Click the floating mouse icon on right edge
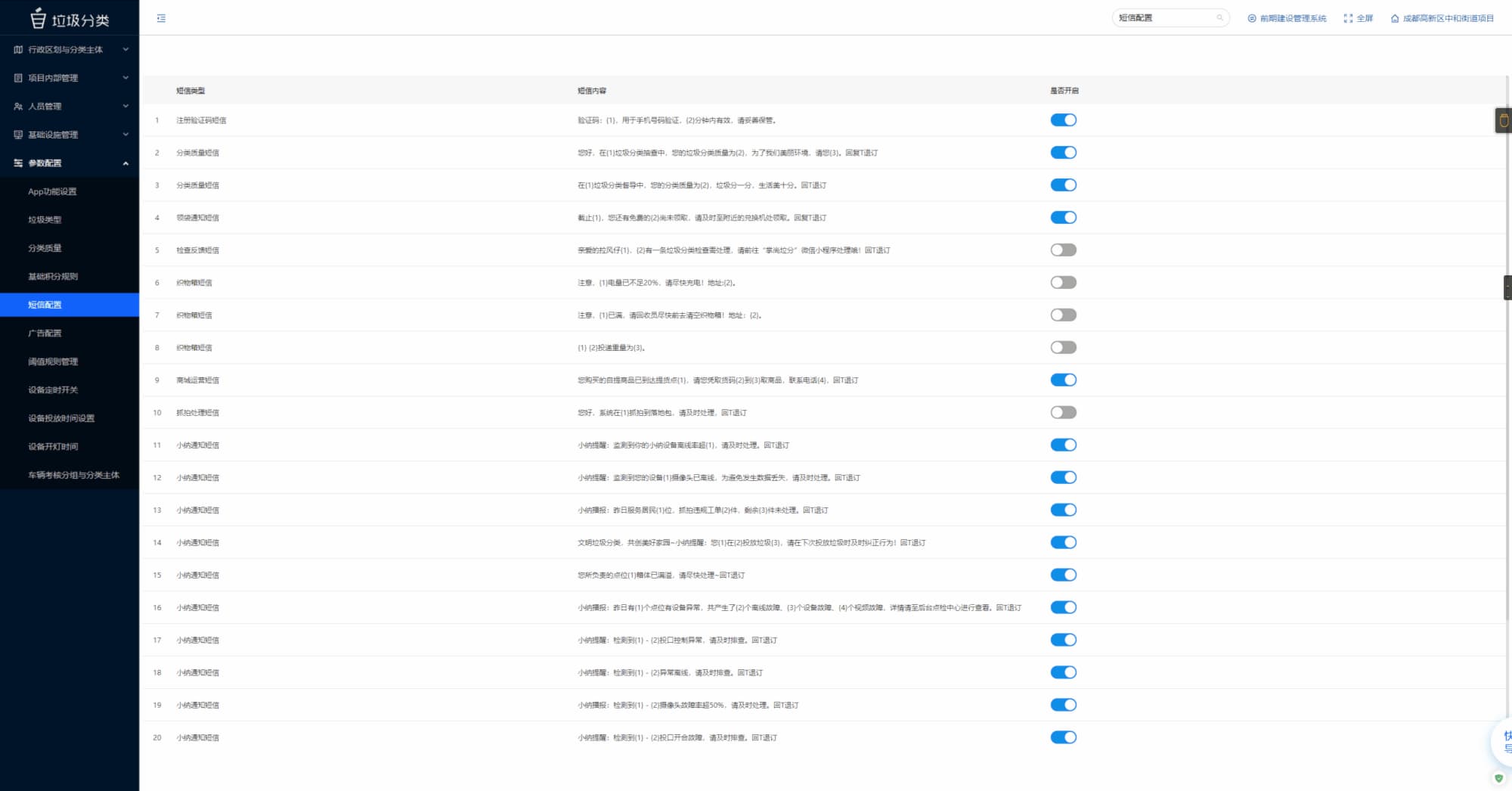This screenshot has width=1512, height=791. [x=1504, y=120]
